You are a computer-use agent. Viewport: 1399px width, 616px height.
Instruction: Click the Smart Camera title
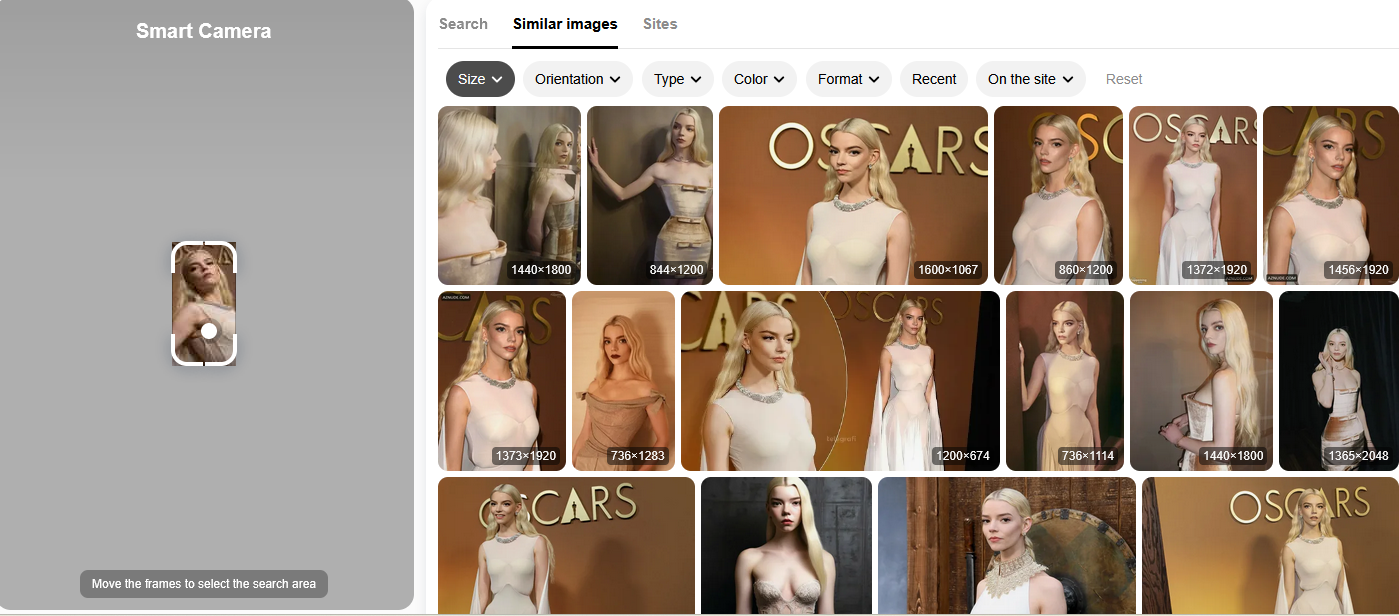click(x=204, y=31)
